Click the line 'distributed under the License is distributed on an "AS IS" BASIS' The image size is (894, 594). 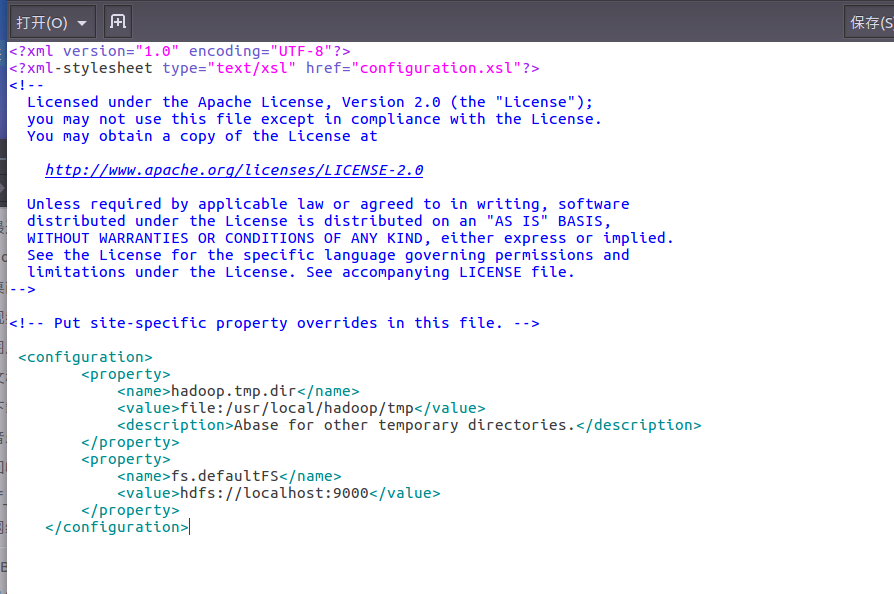click(319, 221)
